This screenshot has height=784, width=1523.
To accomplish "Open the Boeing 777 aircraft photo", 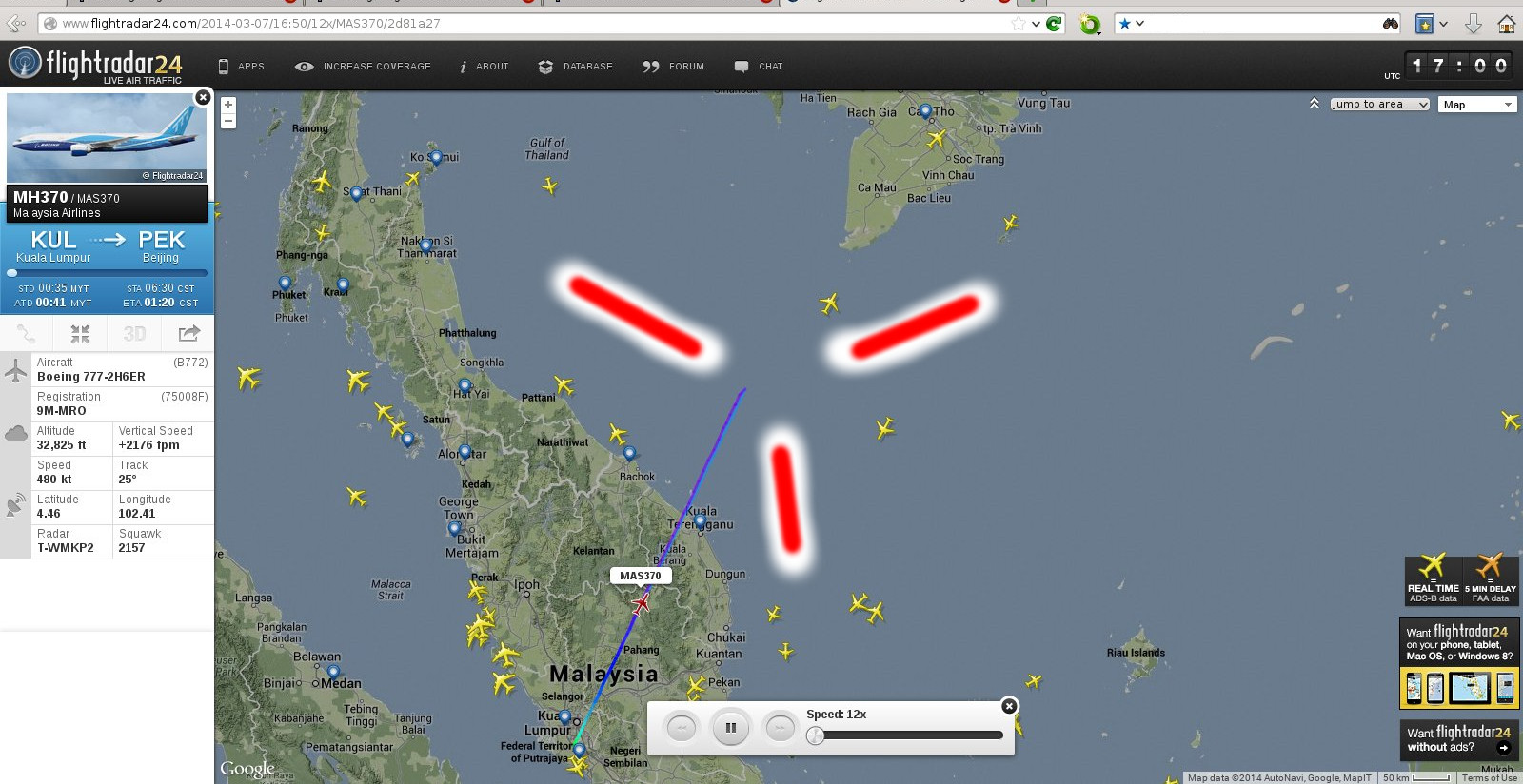I will 107,138.
